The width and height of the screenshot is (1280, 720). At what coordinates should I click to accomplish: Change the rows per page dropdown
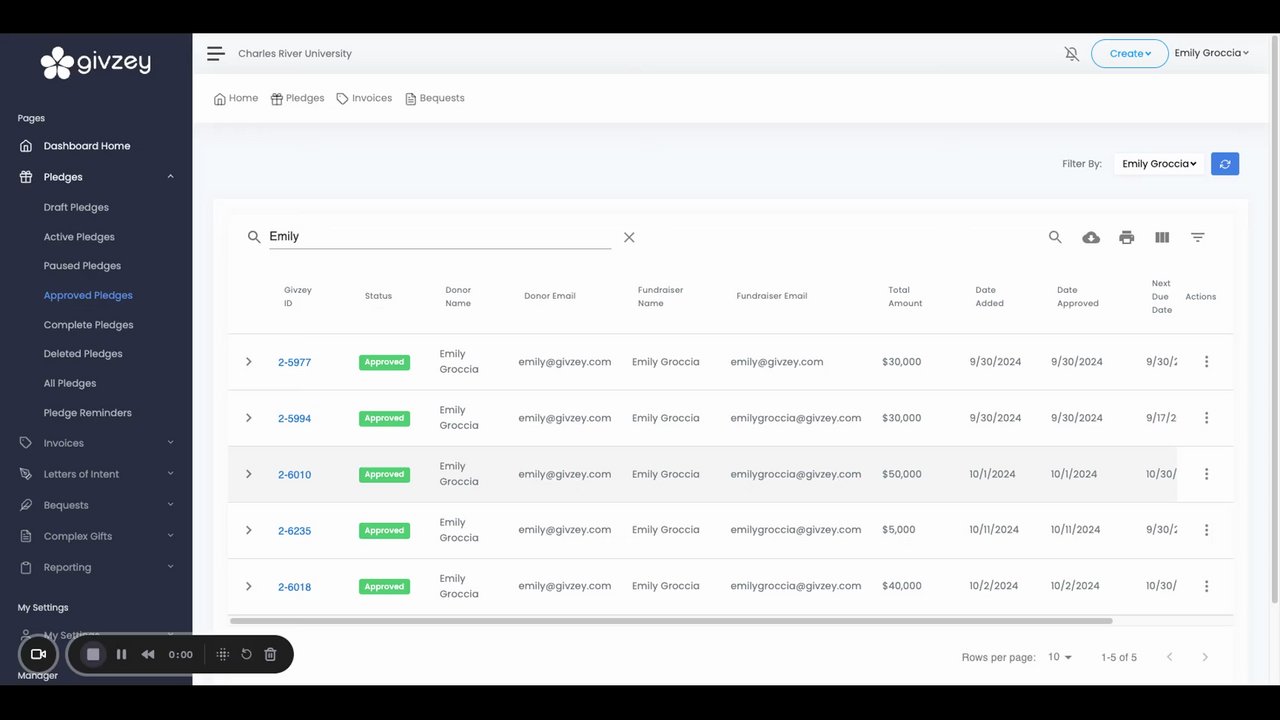(1060, 657)
